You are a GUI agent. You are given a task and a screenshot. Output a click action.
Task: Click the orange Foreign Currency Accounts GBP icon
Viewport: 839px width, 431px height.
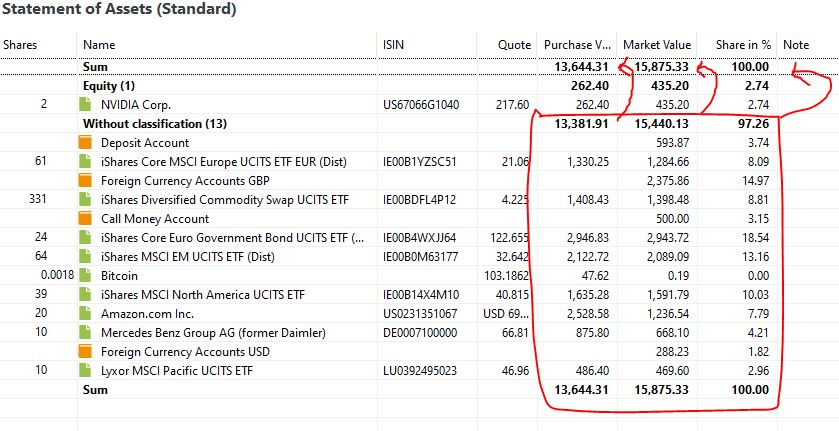(86, 180)
